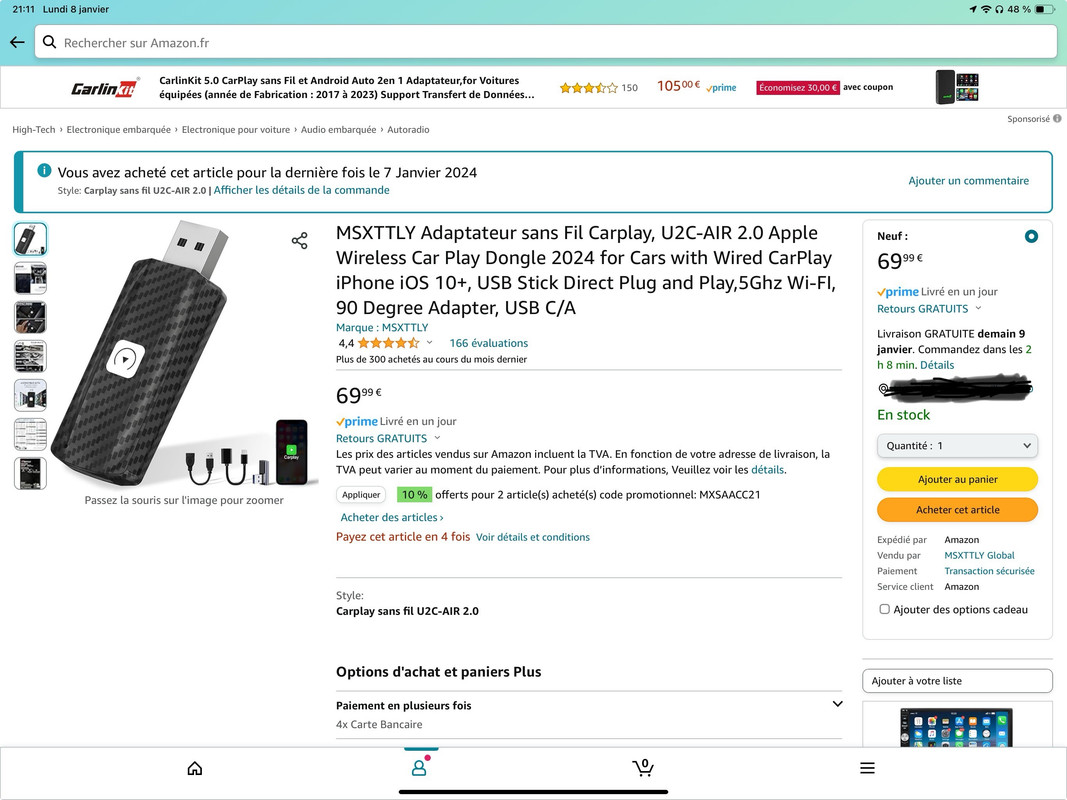
Task: Open the shopping cart icon
Action: click(x=643, y=767)
